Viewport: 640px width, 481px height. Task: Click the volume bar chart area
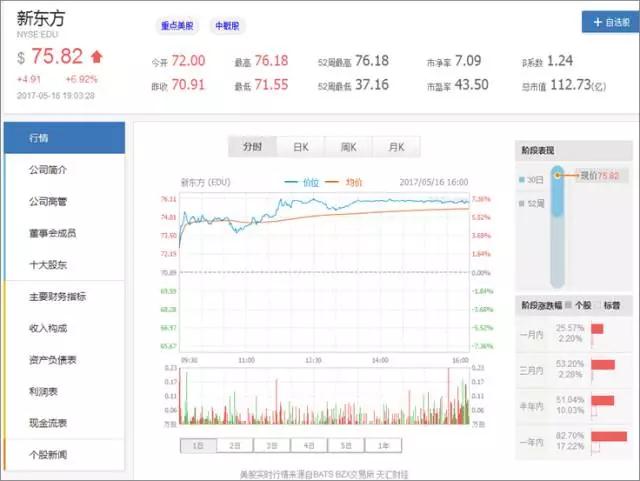[x=324, y=396]
